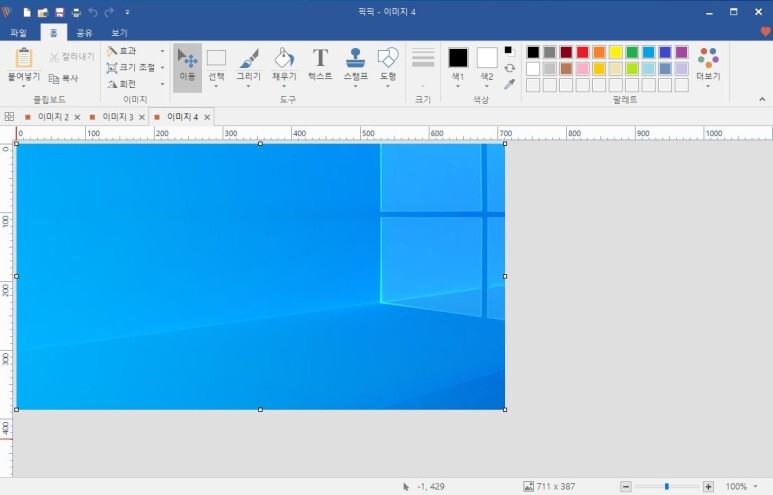Screen dimensions: 773x495
Task: Select the 스탬프 stamp tool
Action: point(355,62)
